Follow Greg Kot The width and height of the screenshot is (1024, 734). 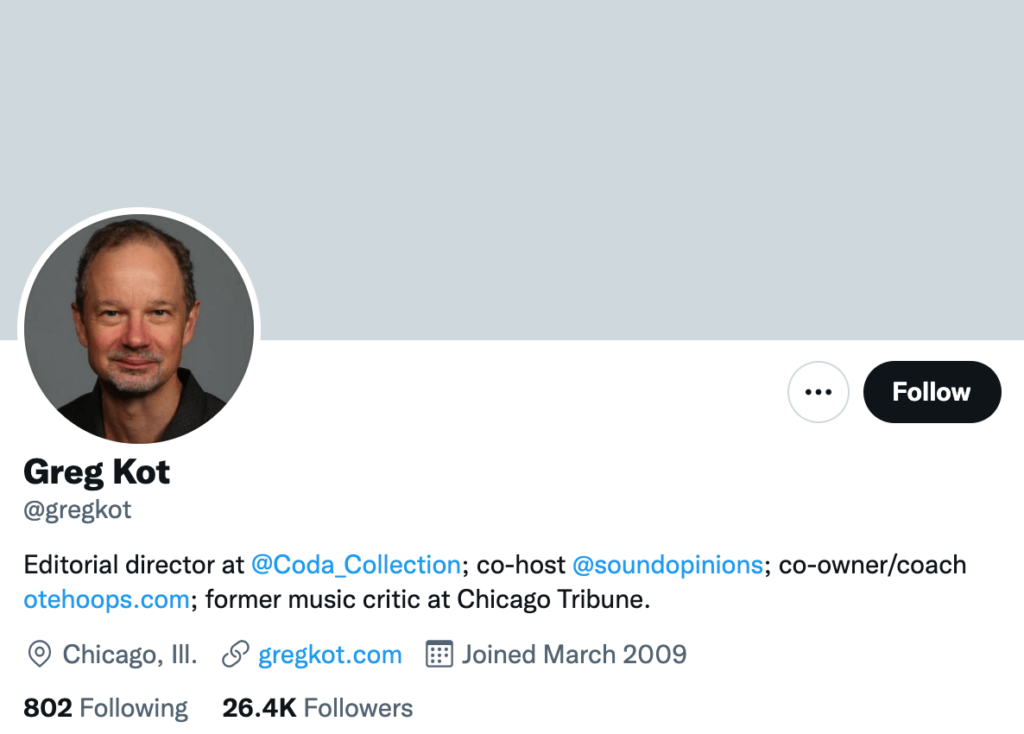931,392
